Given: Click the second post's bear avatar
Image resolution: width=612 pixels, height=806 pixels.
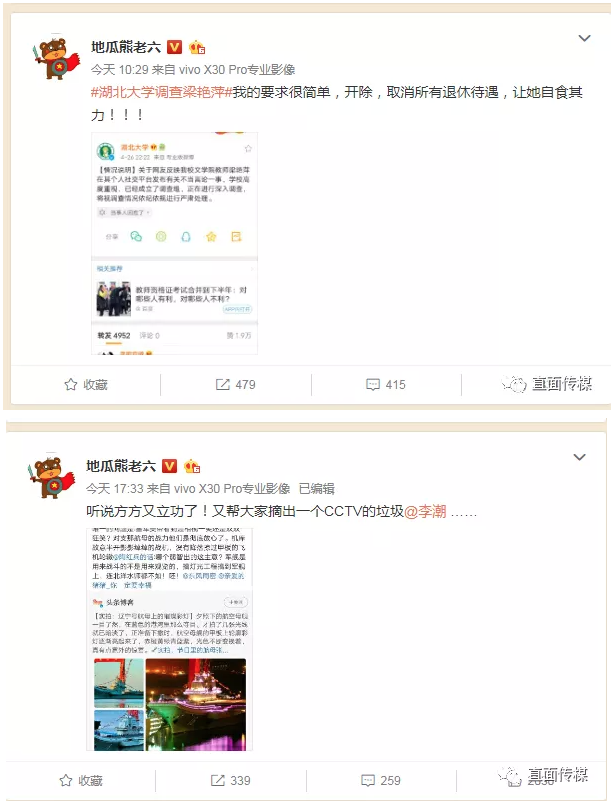Looking at the screenshot, I should click(52, 475).
